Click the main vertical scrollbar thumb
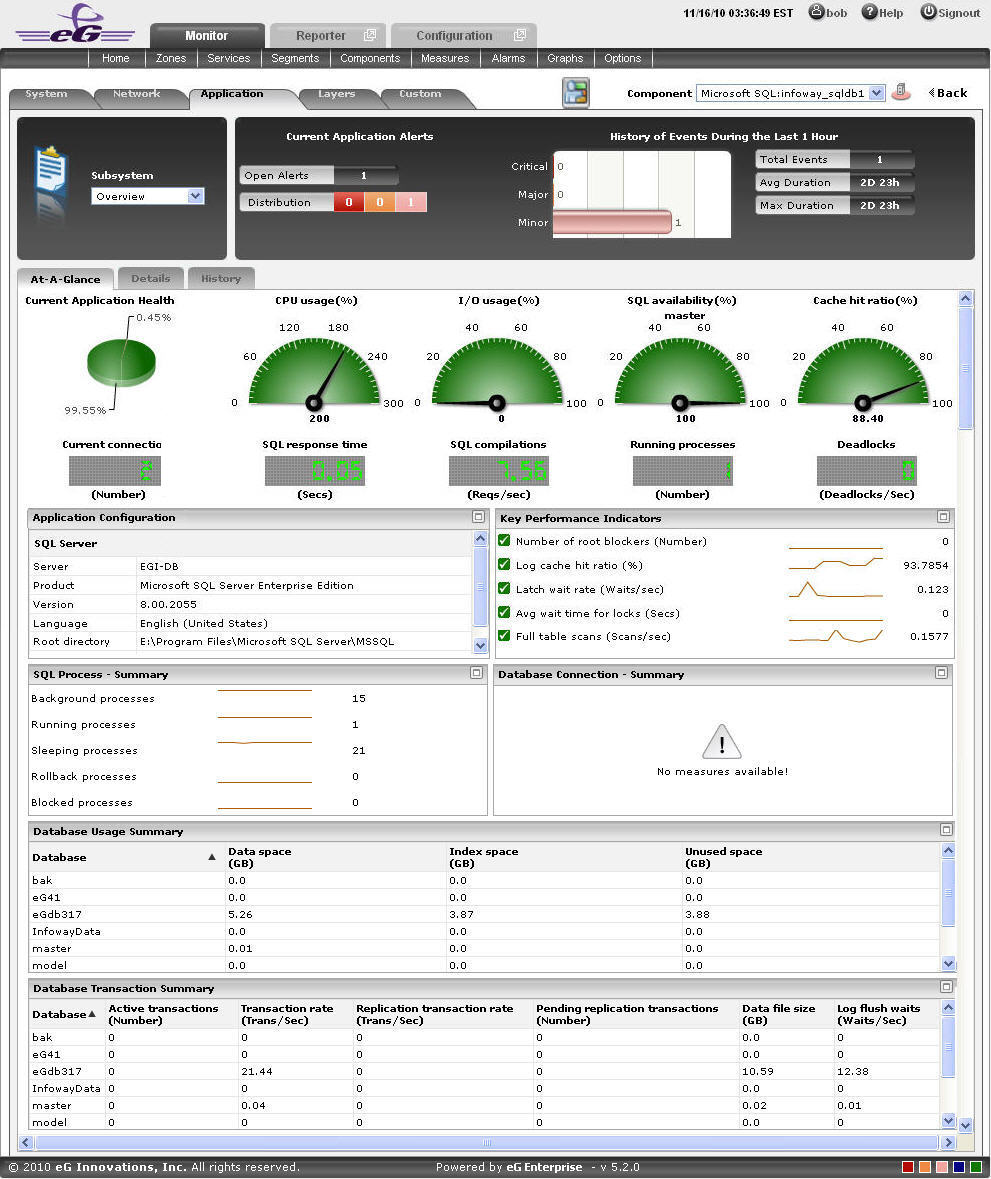Image resolution: width=991 pixels, height=1179 pixels. click(966, 367)
